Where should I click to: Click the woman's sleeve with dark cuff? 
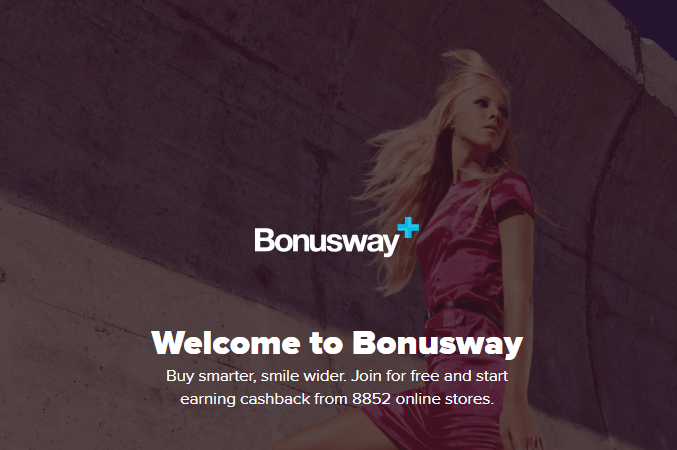pyautogui.click(x=513, y=196)
